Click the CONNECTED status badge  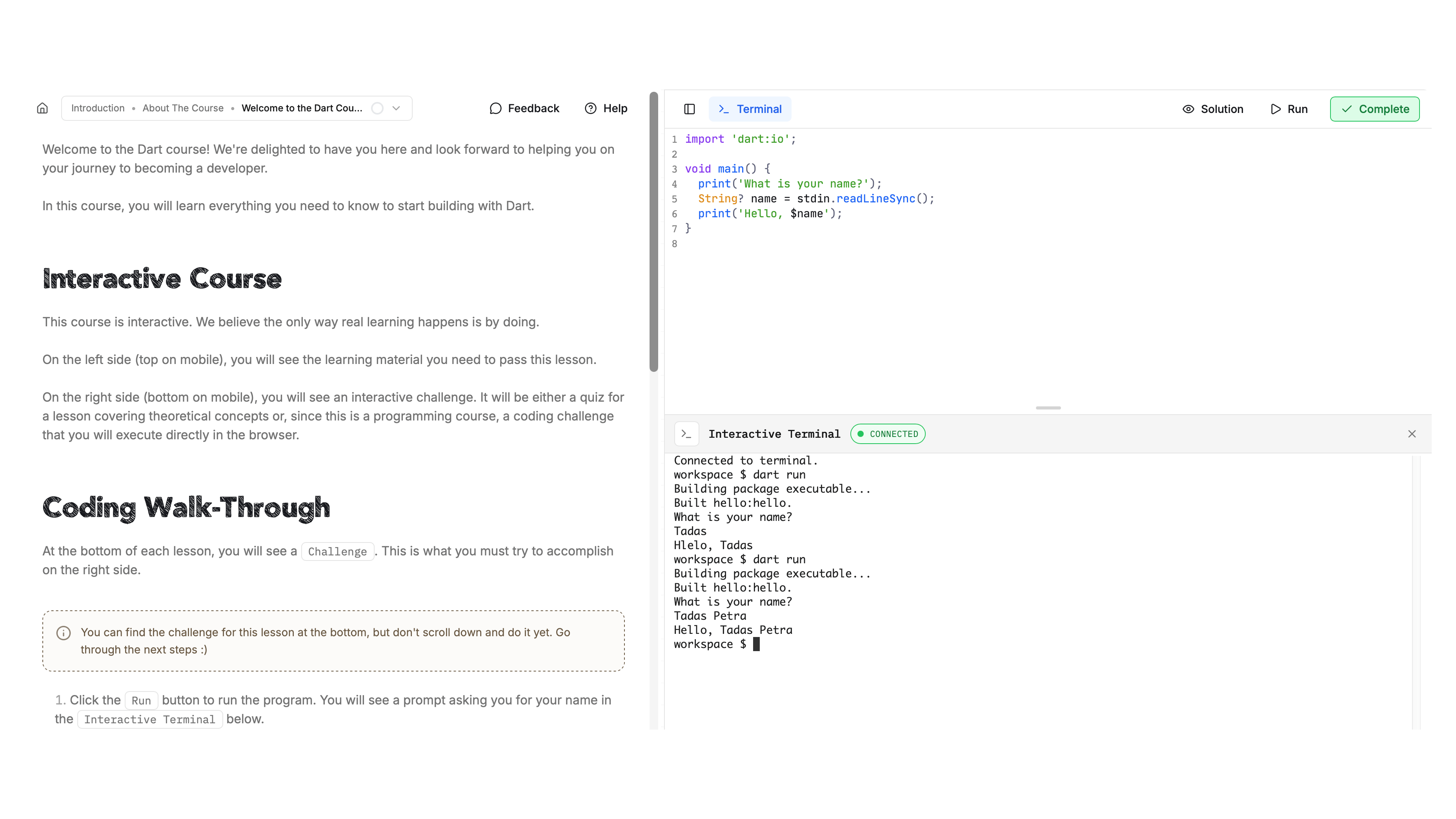887,433
